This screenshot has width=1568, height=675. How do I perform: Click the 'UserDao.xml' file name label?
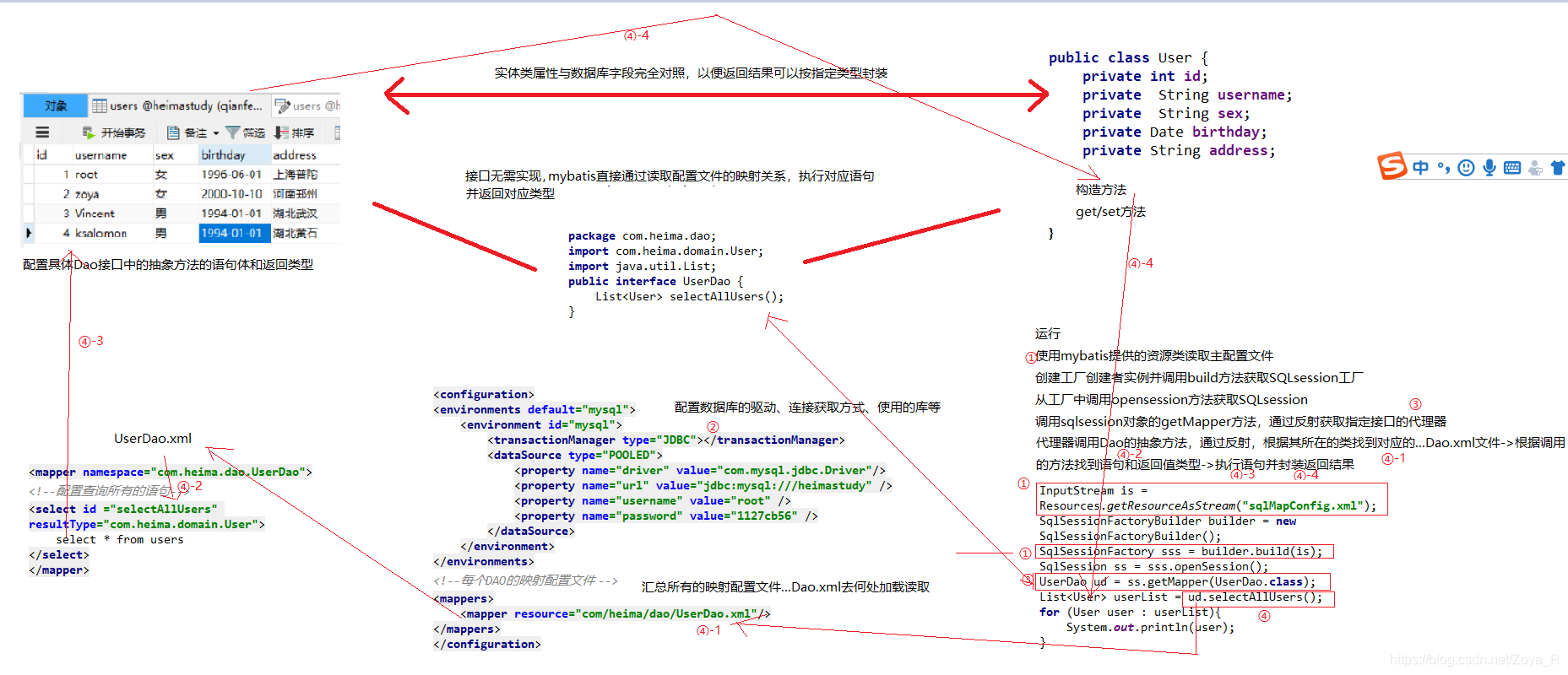153,439
